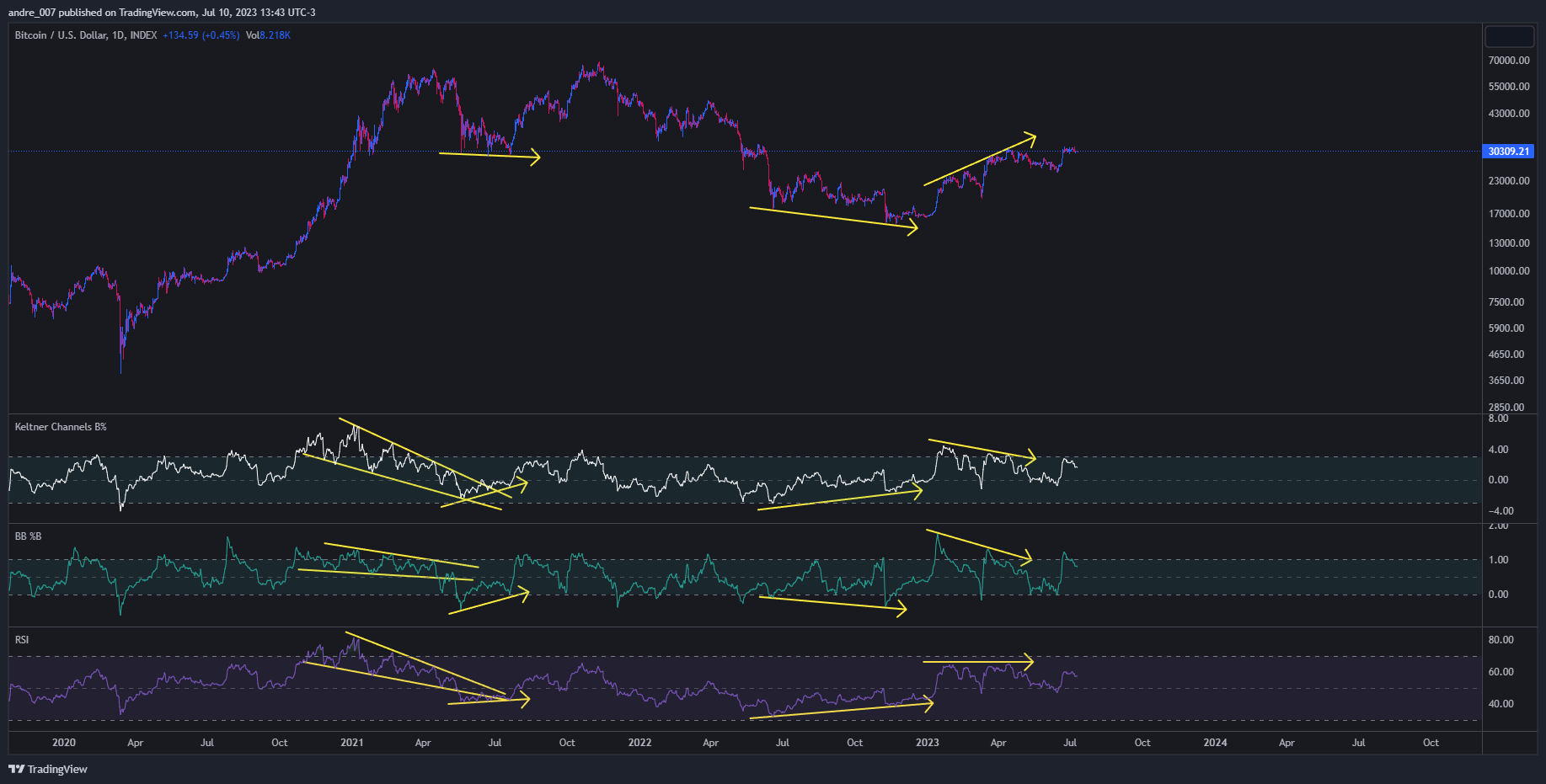Click the 8.00 Keltner scale value
The width and height of the screenshot is (1546, 784).
click(1498, 419)
